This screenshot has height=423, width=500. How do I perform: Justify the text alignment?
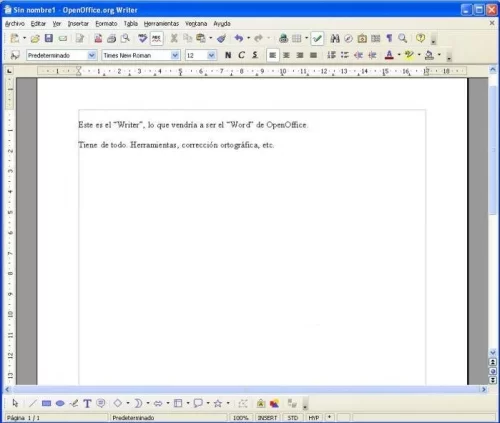tap(313, 55)
